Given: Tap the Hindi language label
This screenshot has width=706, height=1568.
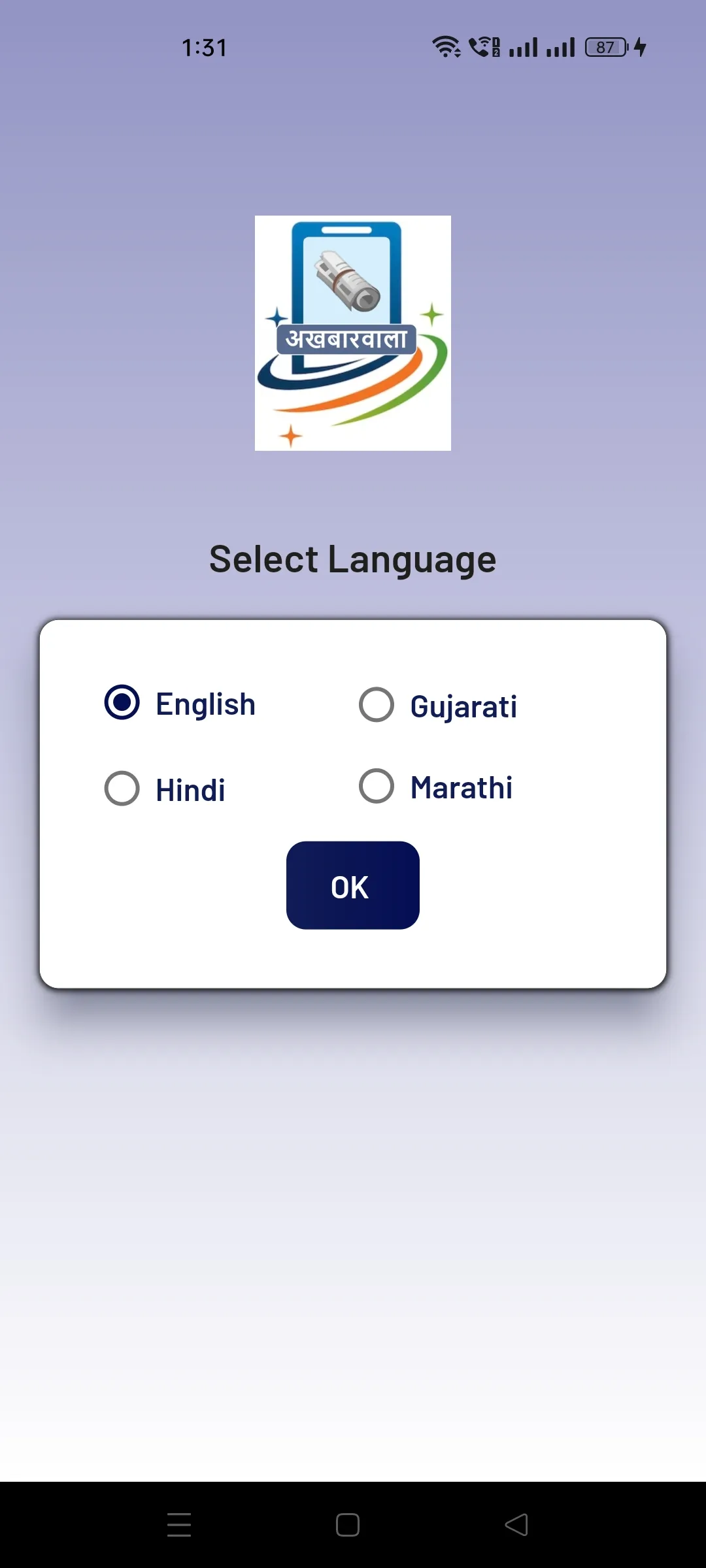Looking at the screenshot, I should pyautogui.click(x=190, y=790).
